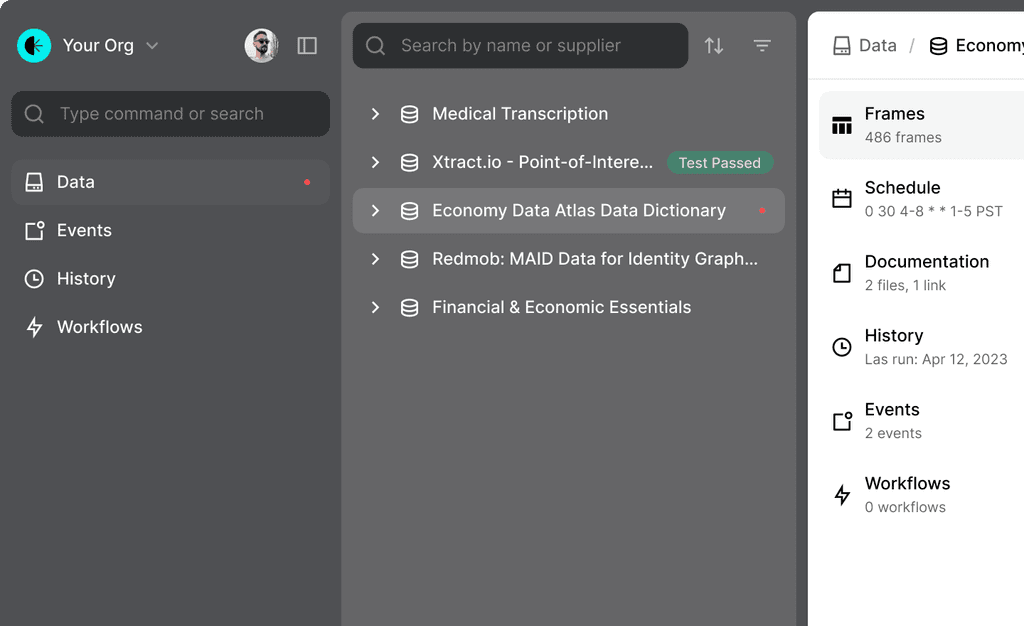1024x626 pixels.
Task: Open Workflows lightning icon in sidebar
Action: click(x=34, y=327)
